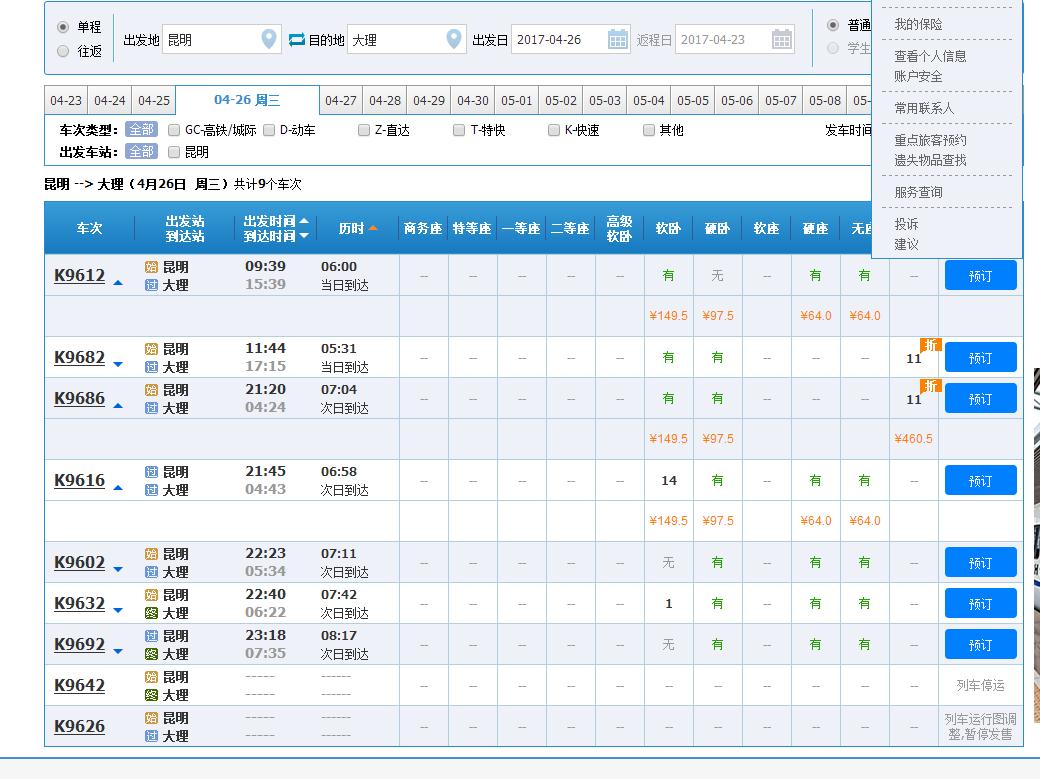Switch to the 04-27 date tab
The height and width of the screenshot is (779, 1040).
tap(341, 100)
